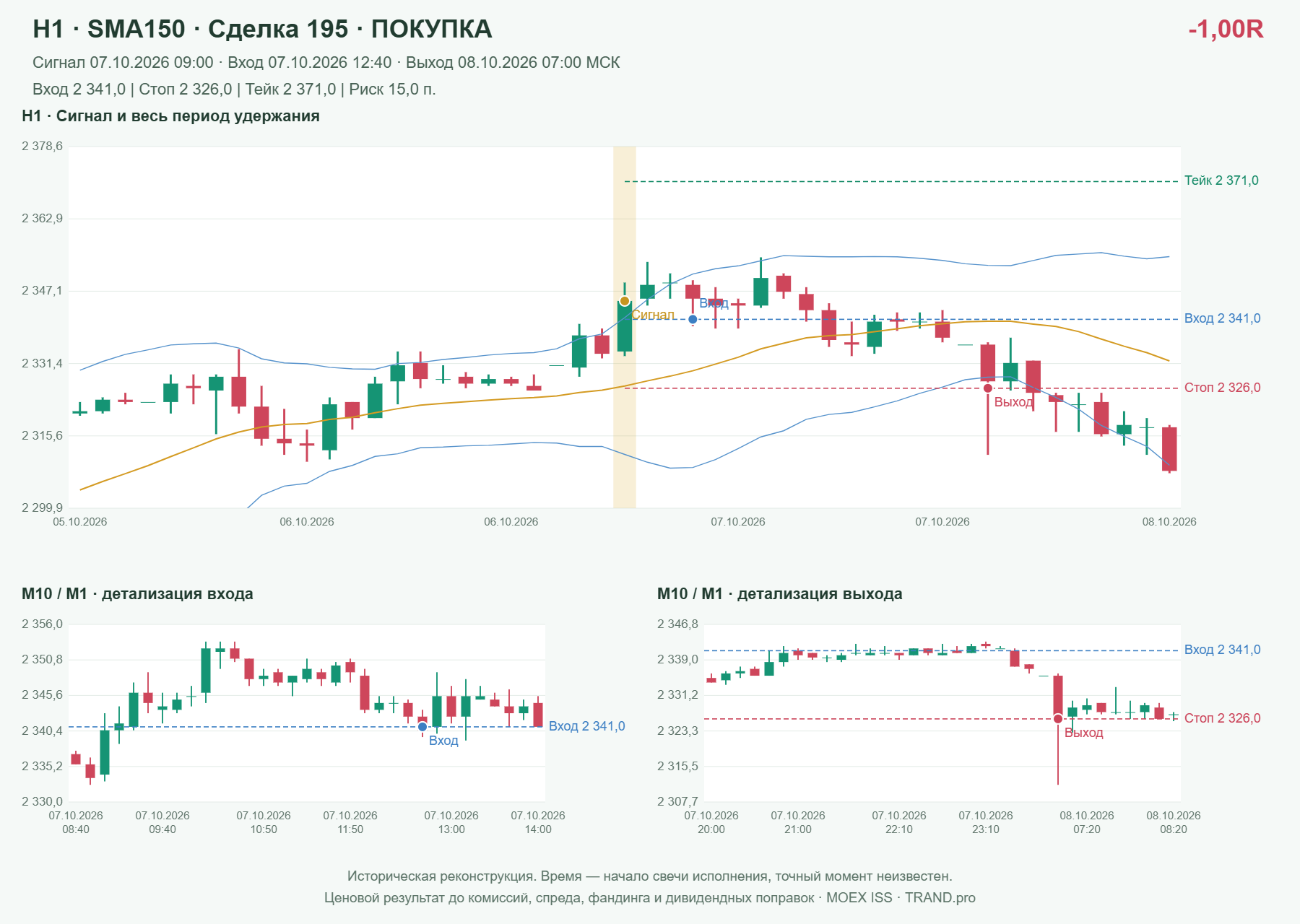Viewport: 1300px width, 924px height.
Task: Click the "2 356,0" label on entry detail axis
Action: click(42, 624)
